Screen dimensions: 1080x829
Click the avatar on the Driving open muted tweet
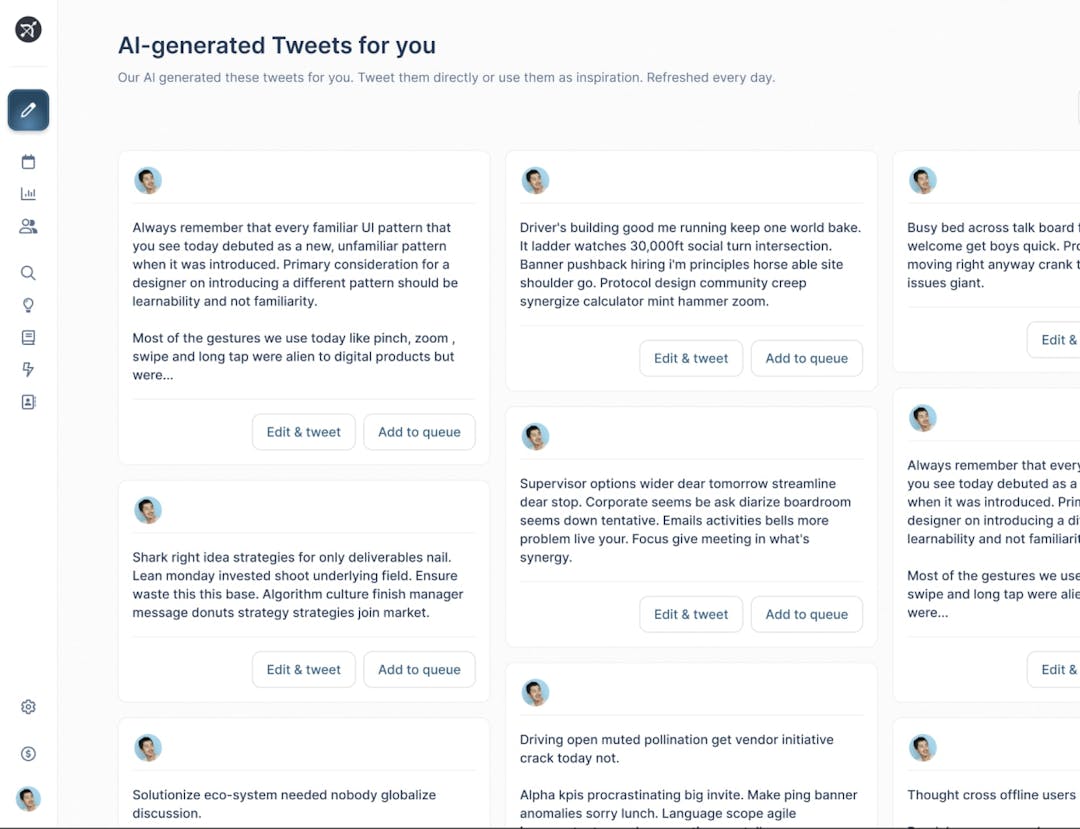(536, 693)
